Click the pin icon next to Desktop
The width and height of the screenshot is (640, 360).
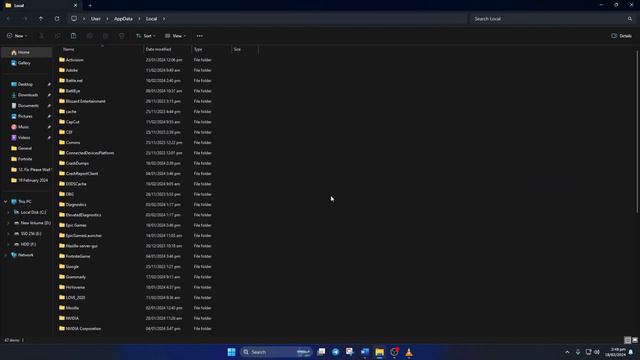[x=49, y=84]
